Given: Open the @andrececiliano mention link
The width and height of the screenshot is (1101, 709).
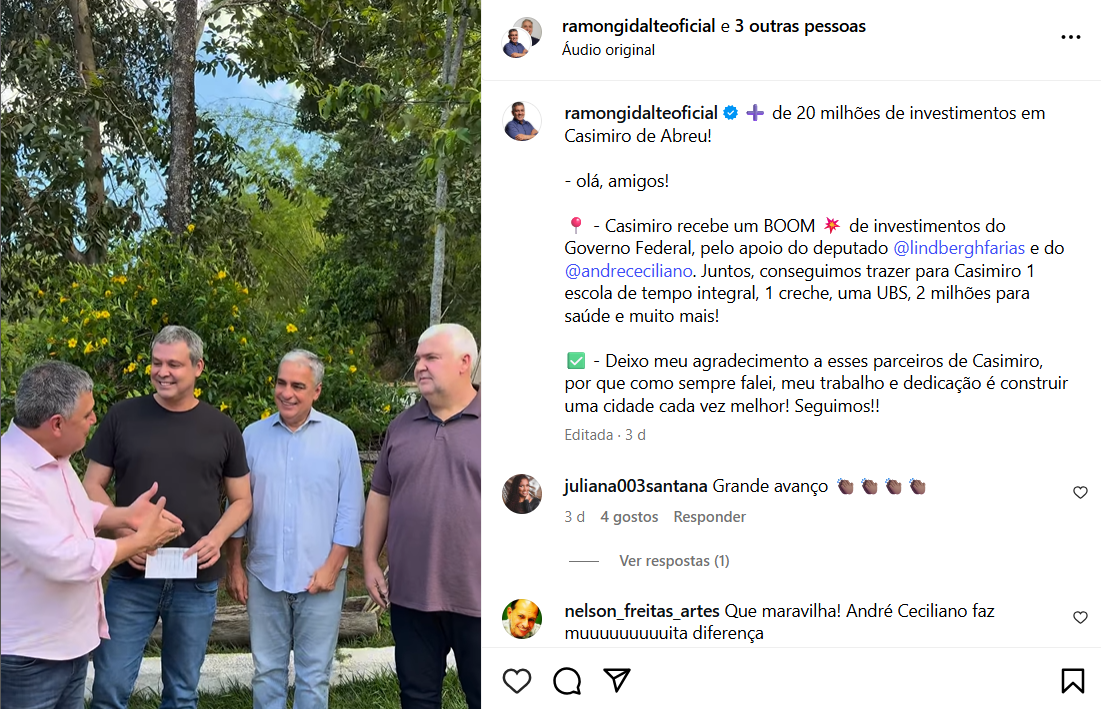Looking at the screenshot, I should (x=628, y=271).
